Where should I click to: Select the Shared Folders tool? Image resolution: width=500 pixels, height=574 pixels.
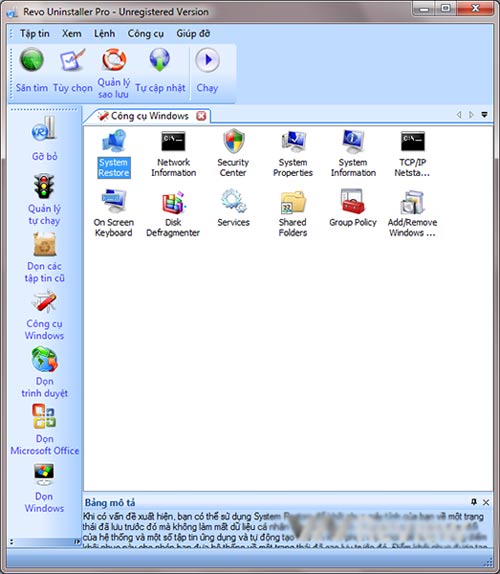[x=293, y=213]
